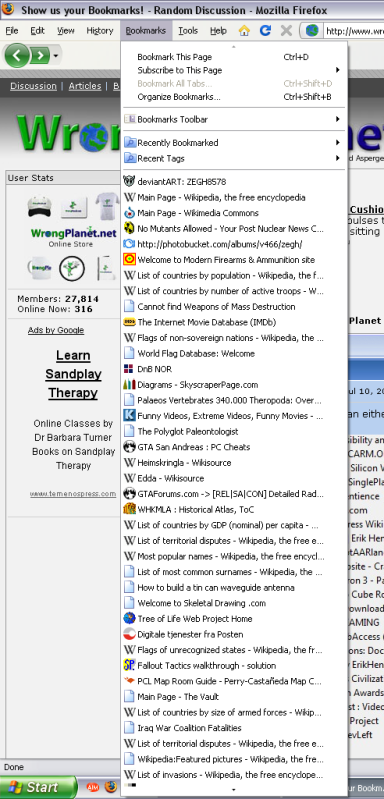The image size is (384, 799).
Task: Click the Wikimedia Commons bookmark icon
Action: 129,213
